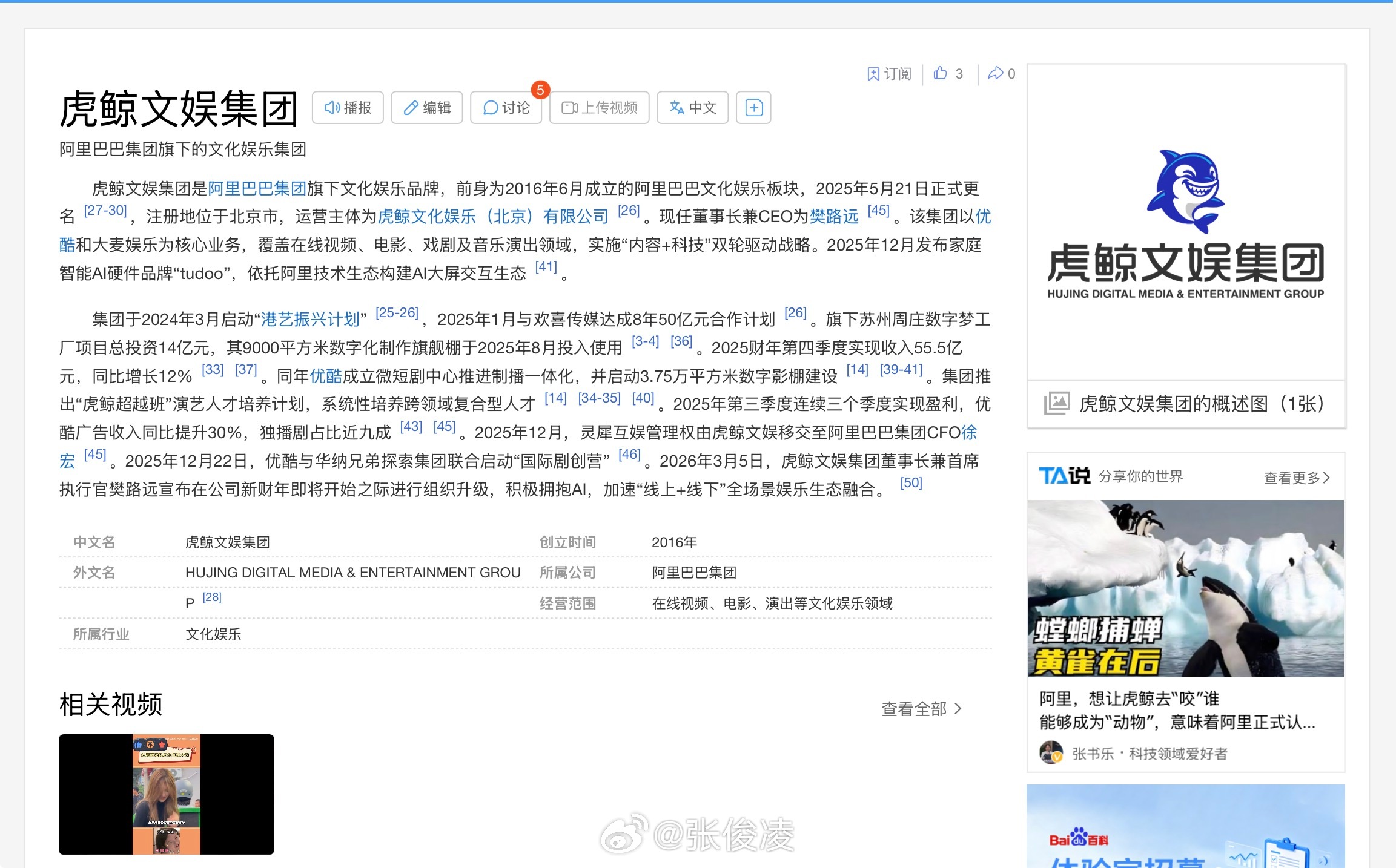Select the subtitle 阿里巴巴集团旗下的文化娱乐集团
1396x868 pixels.
(x=183, y=150)
